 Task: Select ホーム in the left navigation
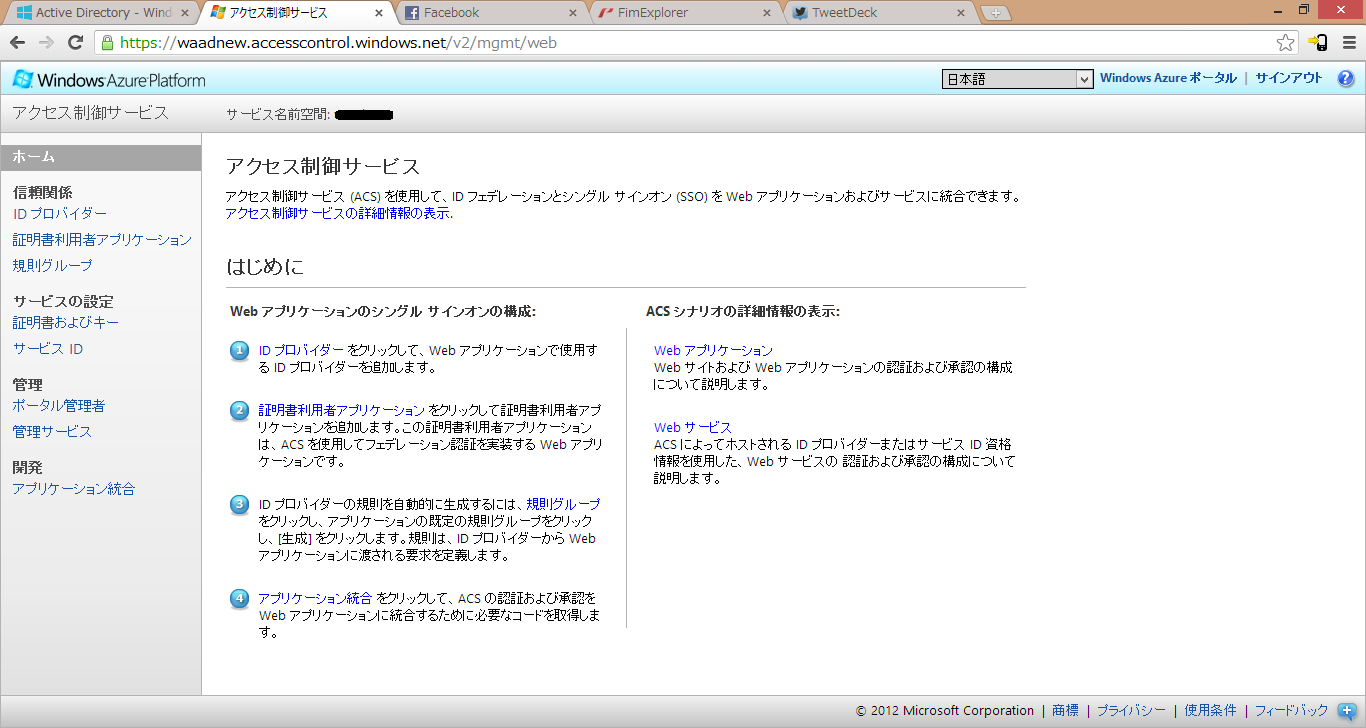click(101, 157)
